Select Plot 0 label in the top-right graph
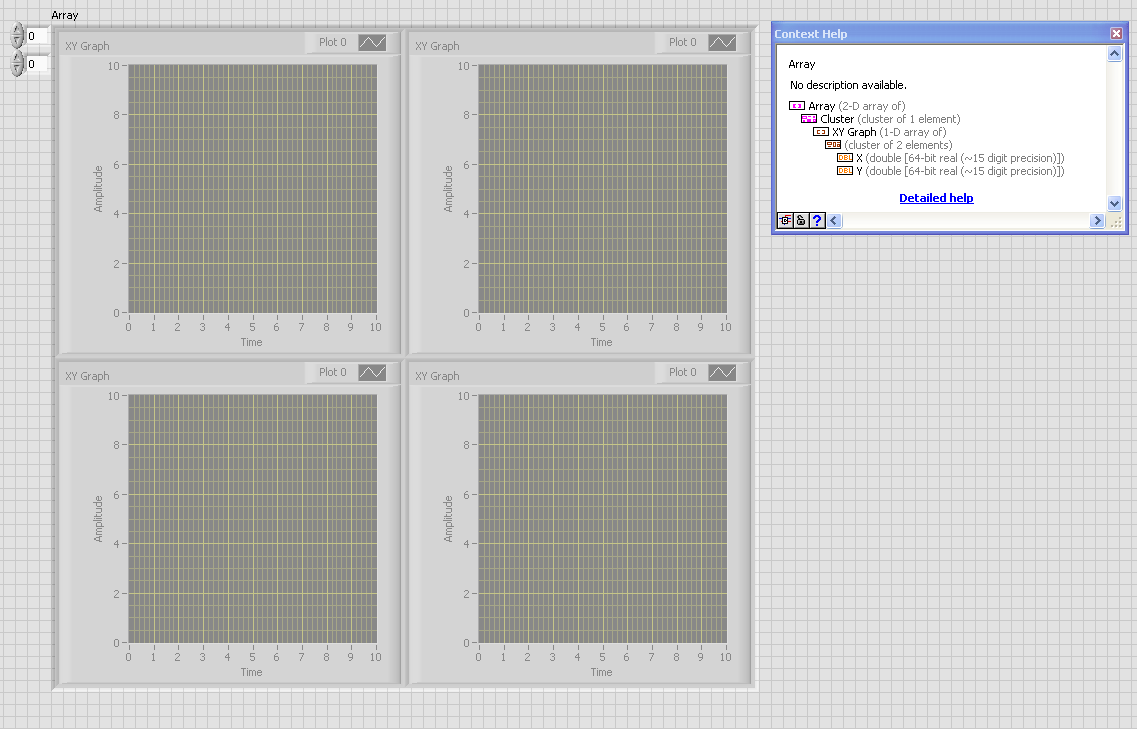 (x=682, y=42)
